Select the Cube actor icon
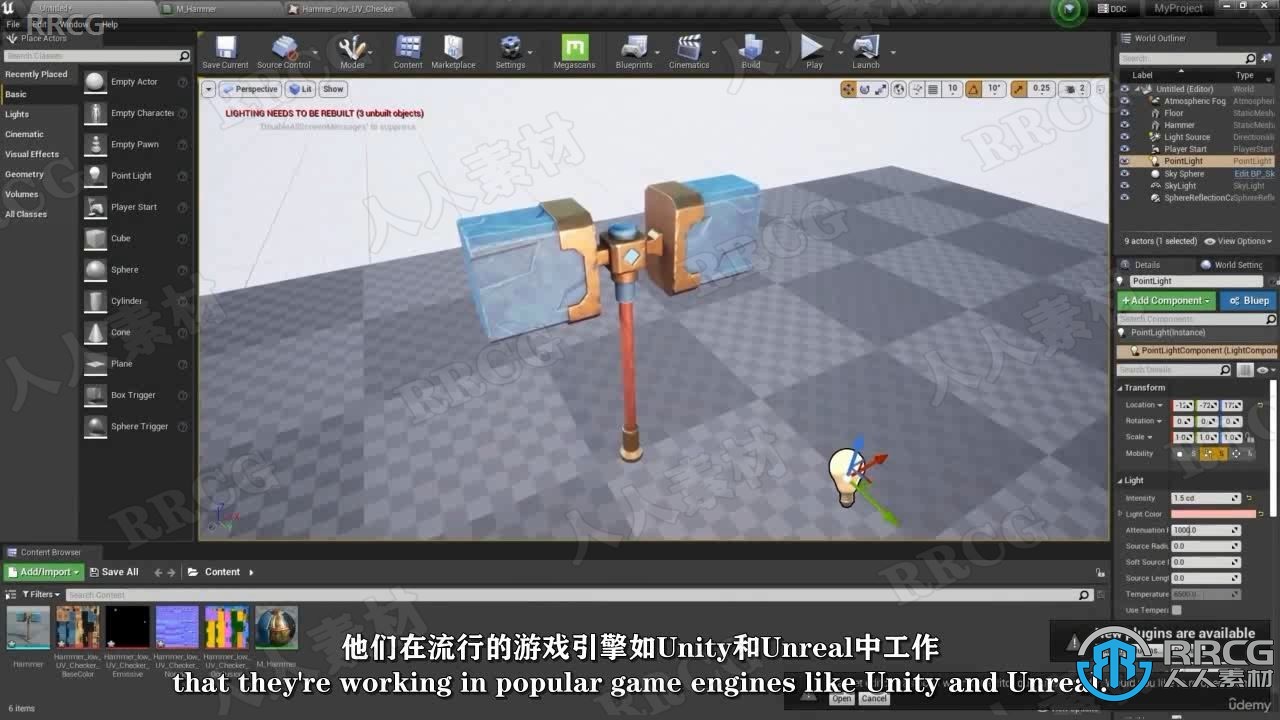Viewport: 1280px width, 720px height. (95, 238)
